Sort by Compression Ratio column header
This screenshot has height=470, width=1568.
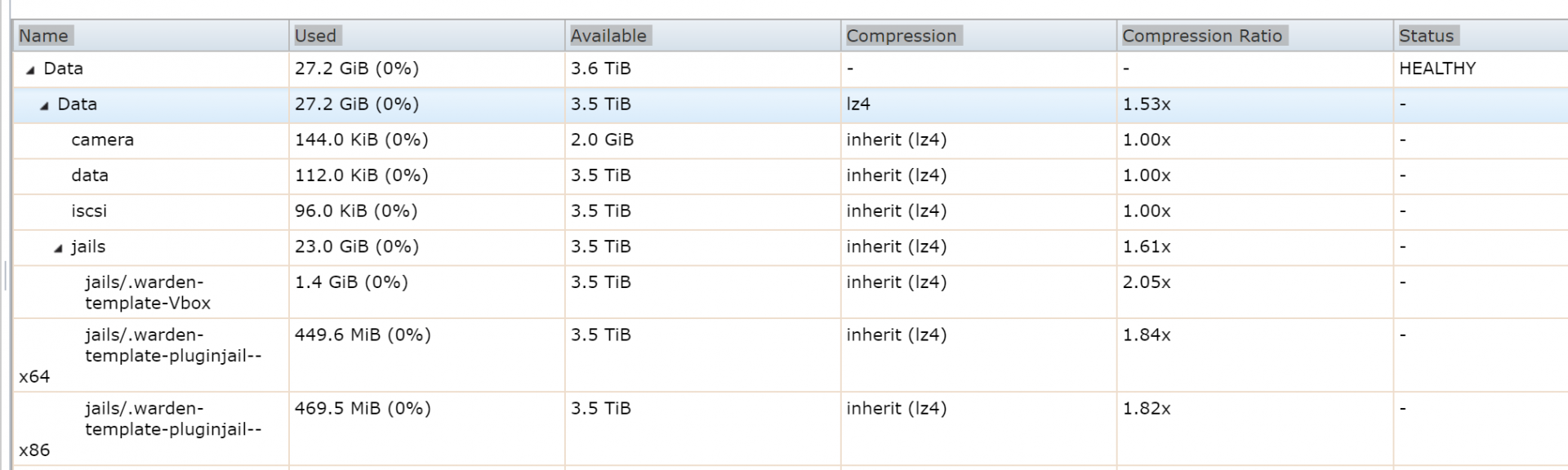[1255, 36]
